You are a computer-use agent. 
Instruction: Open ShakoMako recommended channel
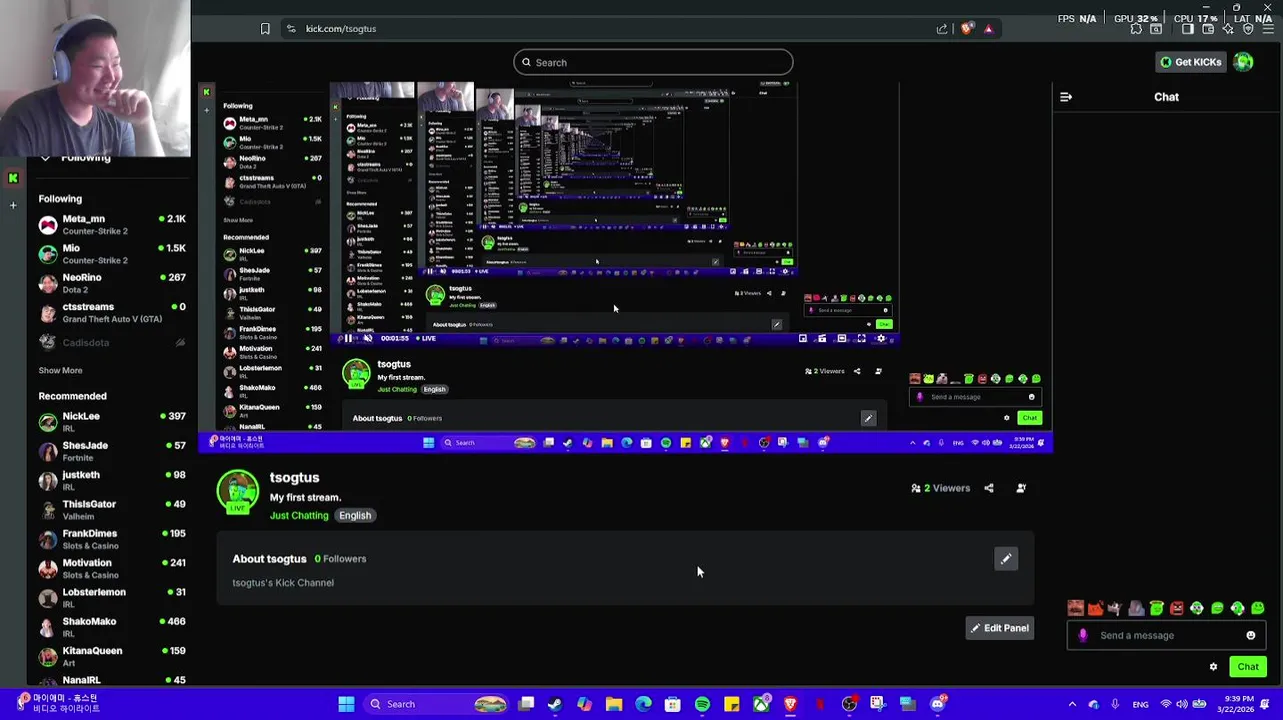[112, 627]
